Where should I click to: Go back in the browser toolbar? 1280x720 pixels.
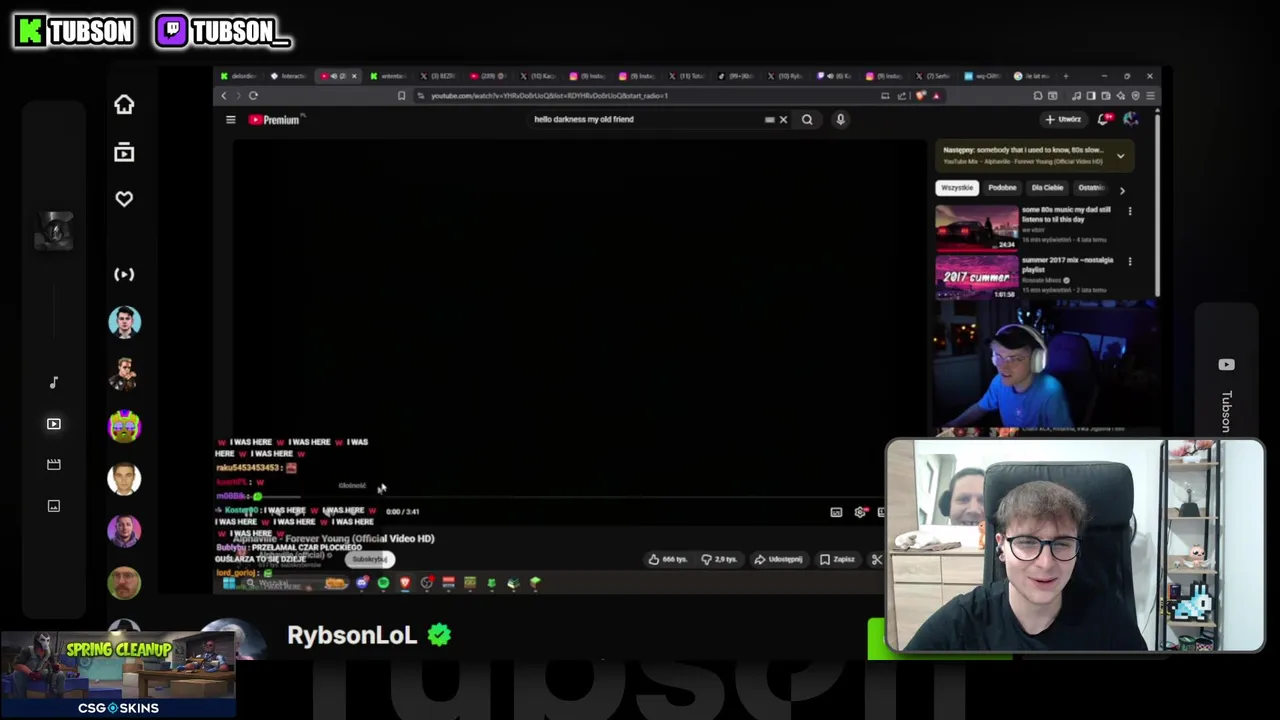224,96
